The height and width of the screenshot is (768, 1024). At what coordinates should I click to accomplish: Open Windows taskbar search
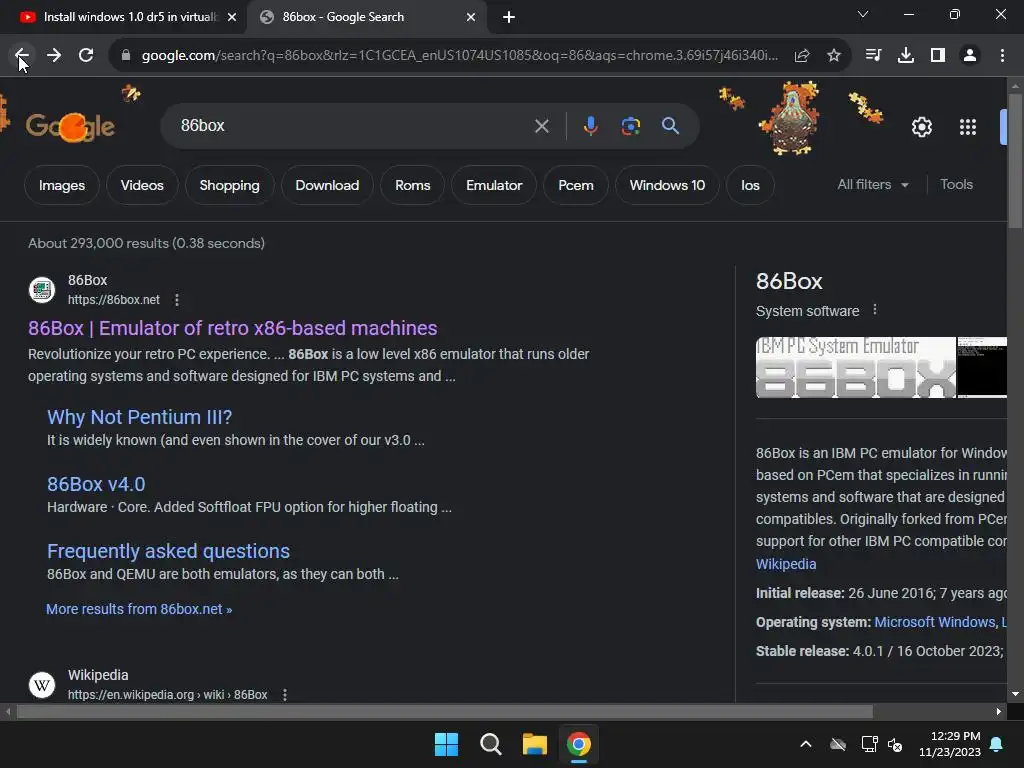point(490,744)
